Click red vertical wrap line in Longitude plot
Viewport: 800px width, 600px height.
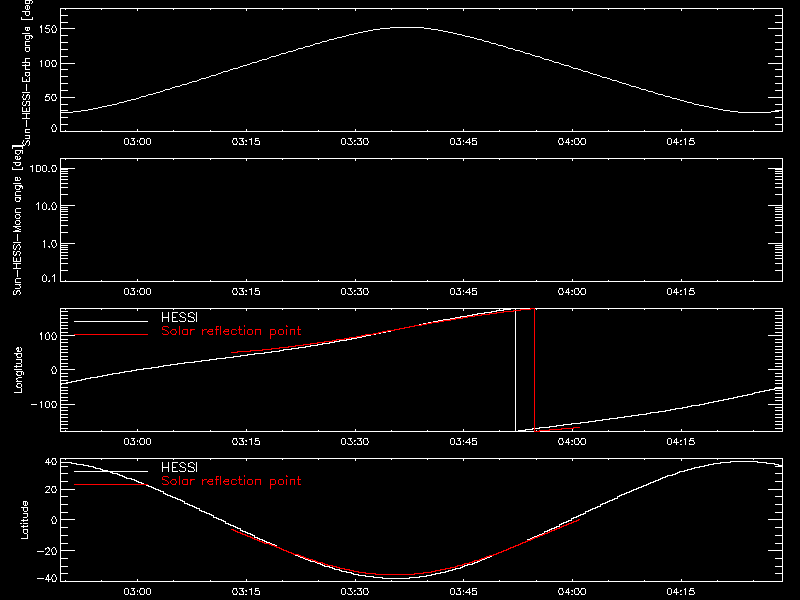[534, 370]
